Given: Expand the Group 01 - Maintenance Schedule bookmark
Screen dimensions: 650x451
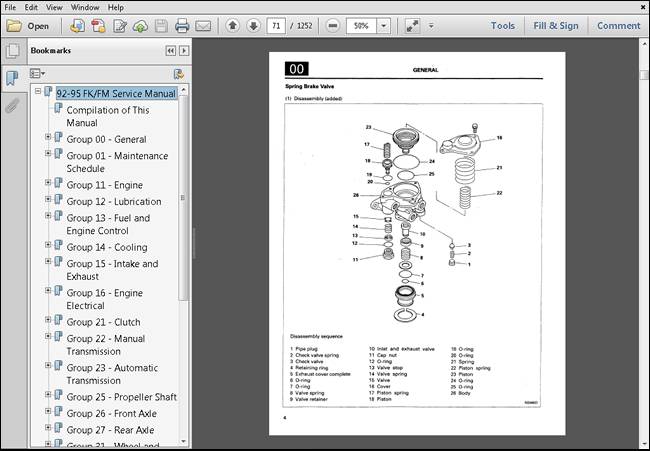Looking at the screenshot, I should (x=48, y=153).
